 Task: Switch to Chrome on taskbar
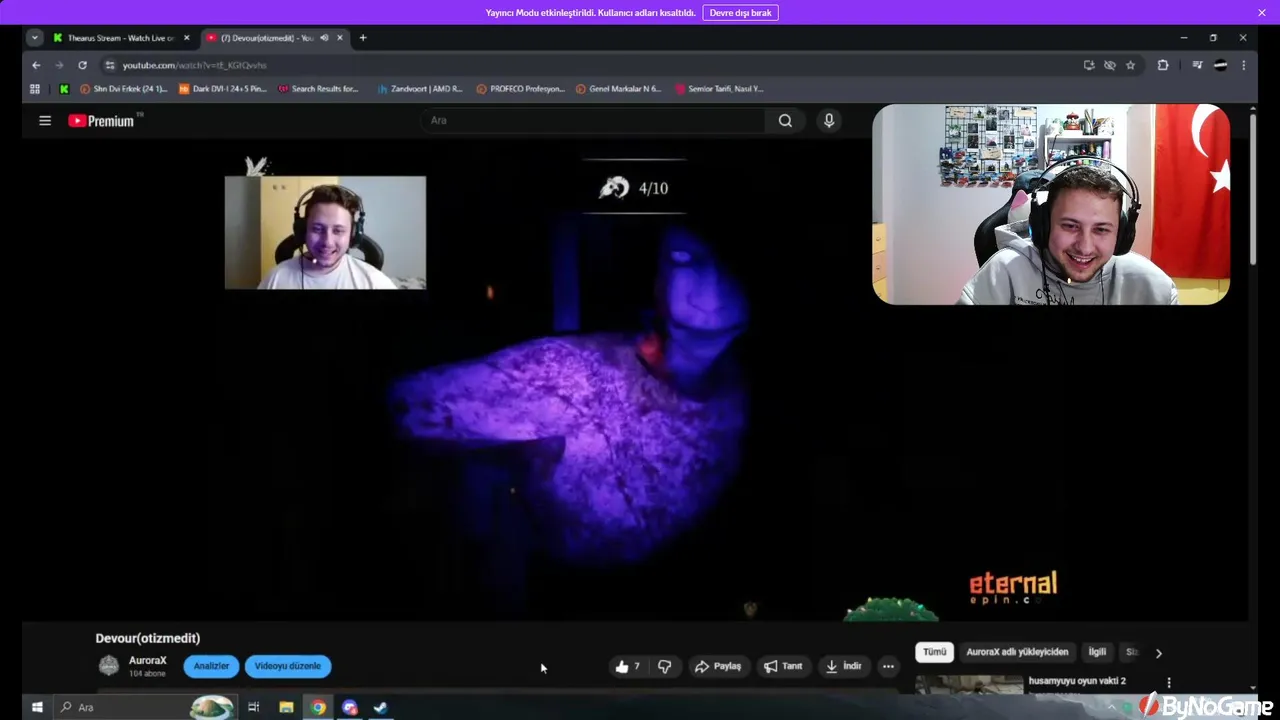(x=318, y=707)
